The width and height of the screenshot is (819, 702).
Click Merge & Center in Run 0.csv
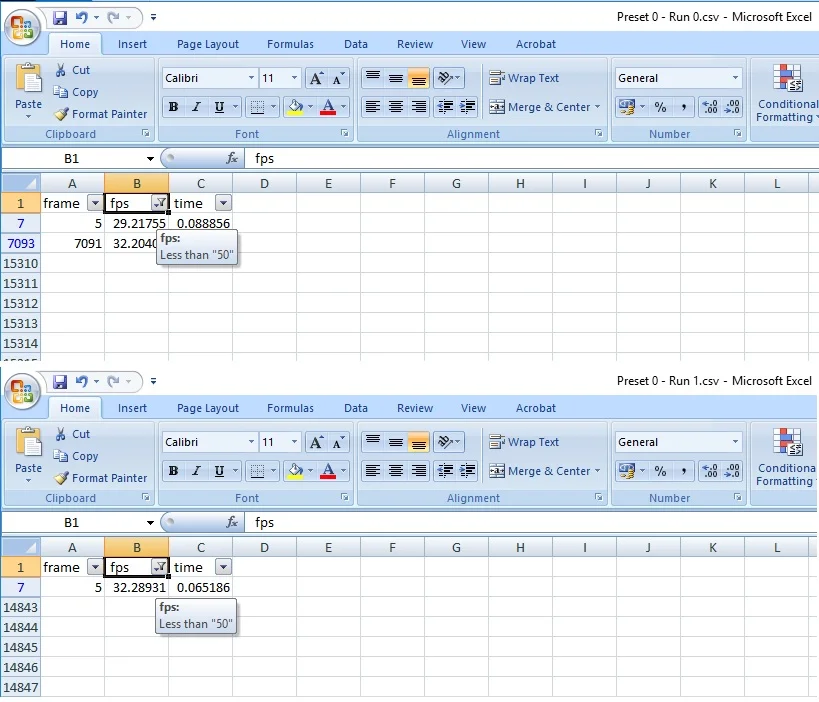point(545,107)
